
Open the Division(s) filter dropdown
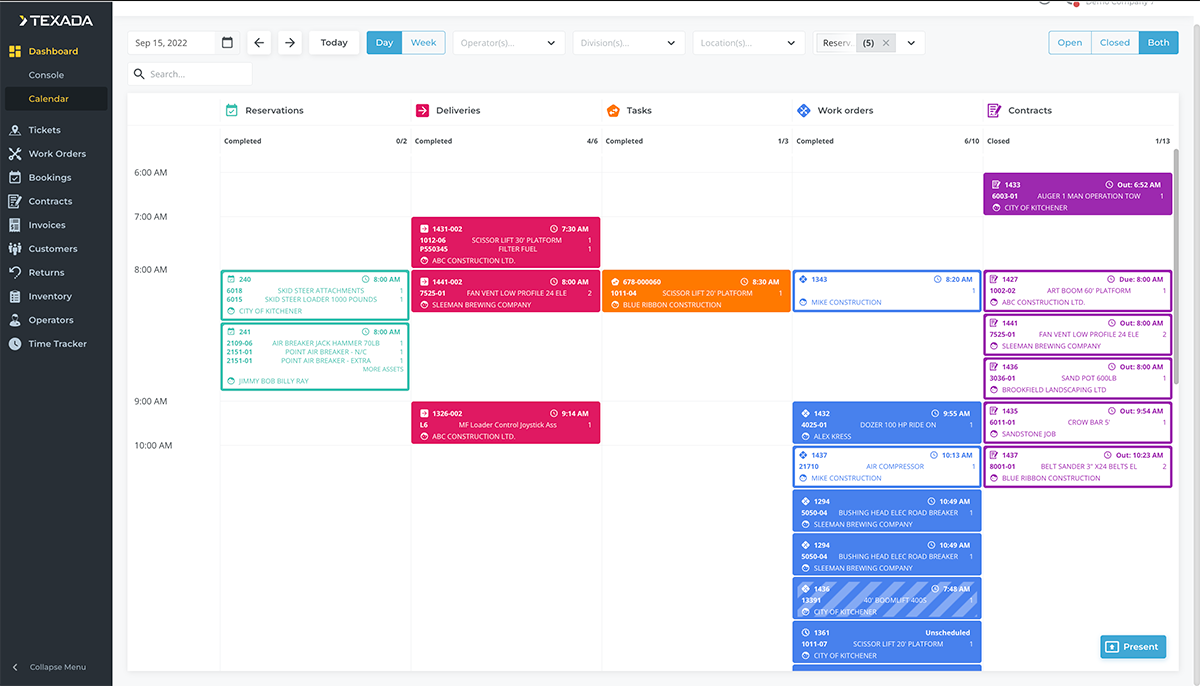coord(628,43)
